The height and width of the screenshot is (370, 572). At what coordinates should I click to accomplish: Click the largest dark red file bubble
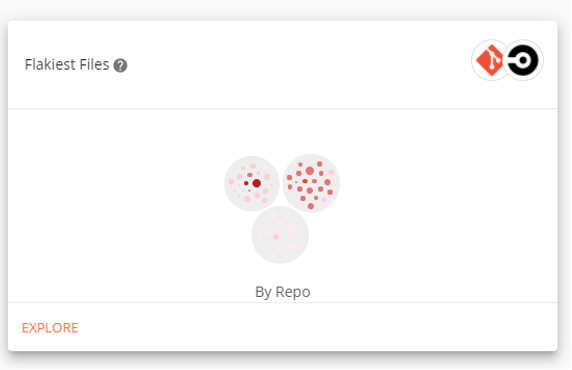(x=257, y=183)
